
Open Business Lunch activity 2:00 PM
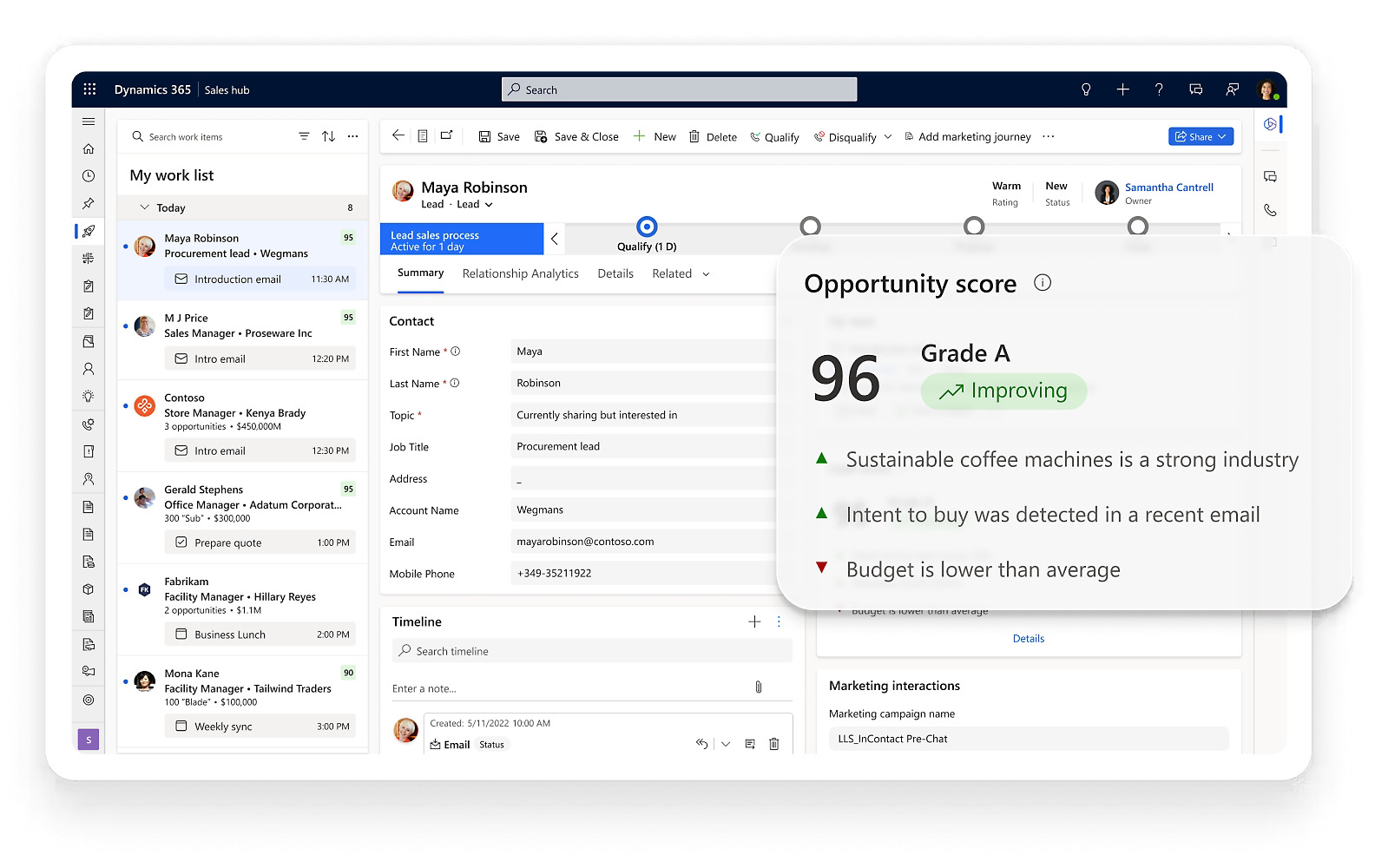pyautogui.click(x=260, y=635)
